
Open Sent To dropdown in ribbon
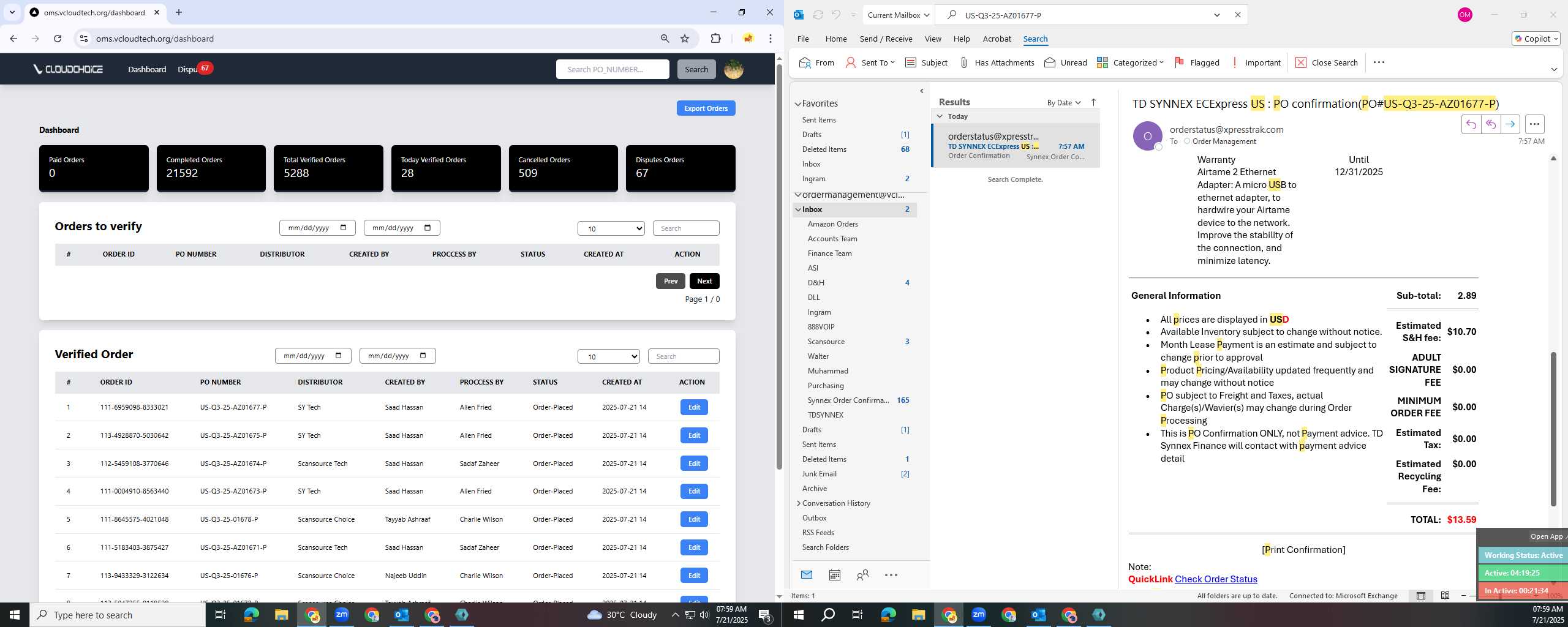870,62
